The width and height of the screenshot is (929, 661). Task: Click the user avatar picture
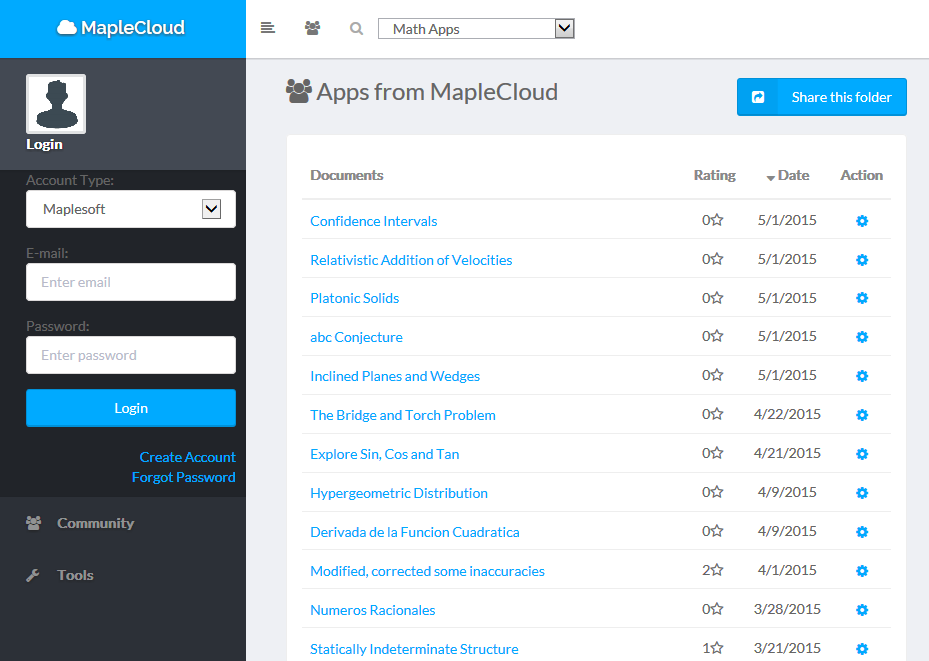tap(56, 104)
